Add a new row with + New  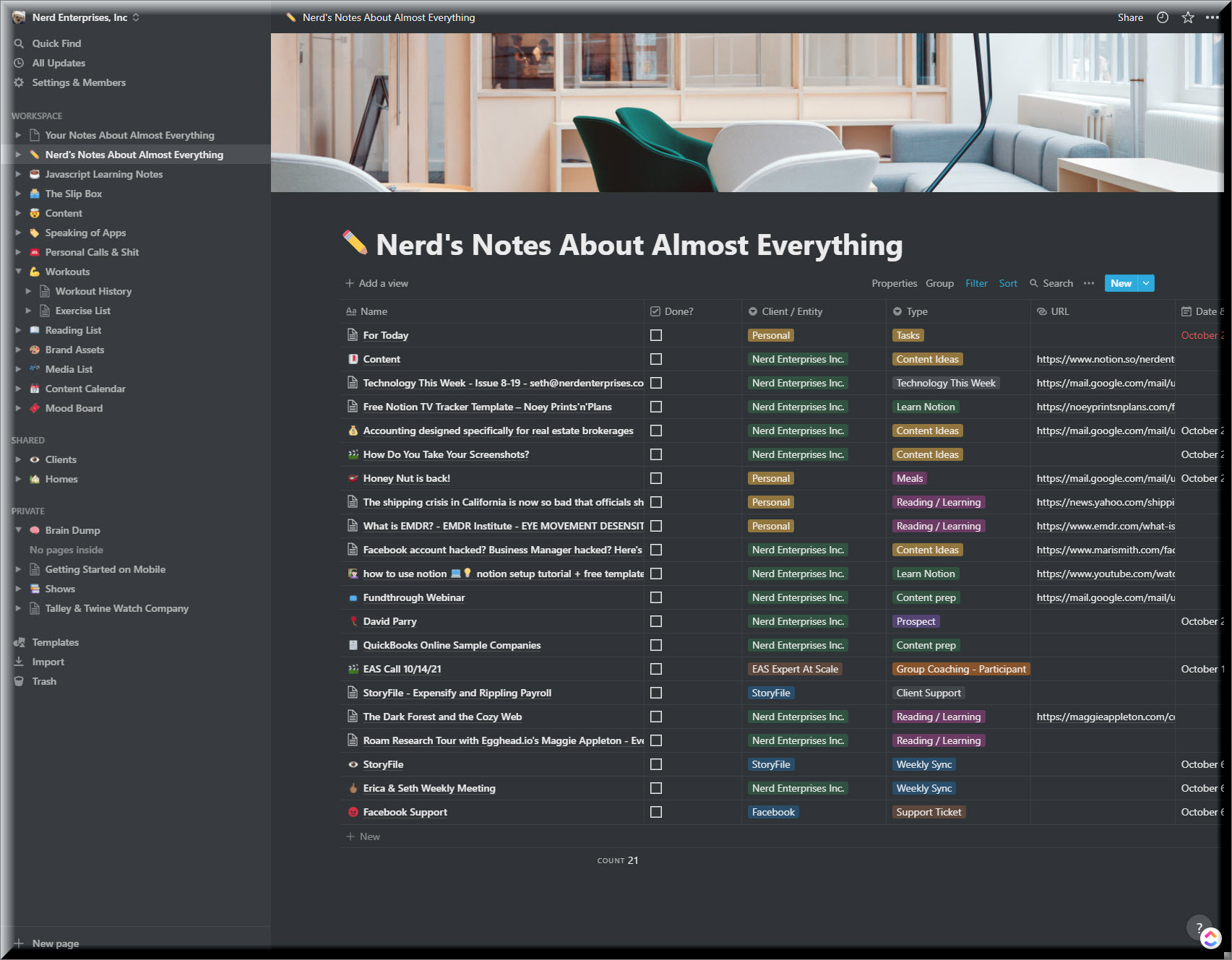(363, 836)
